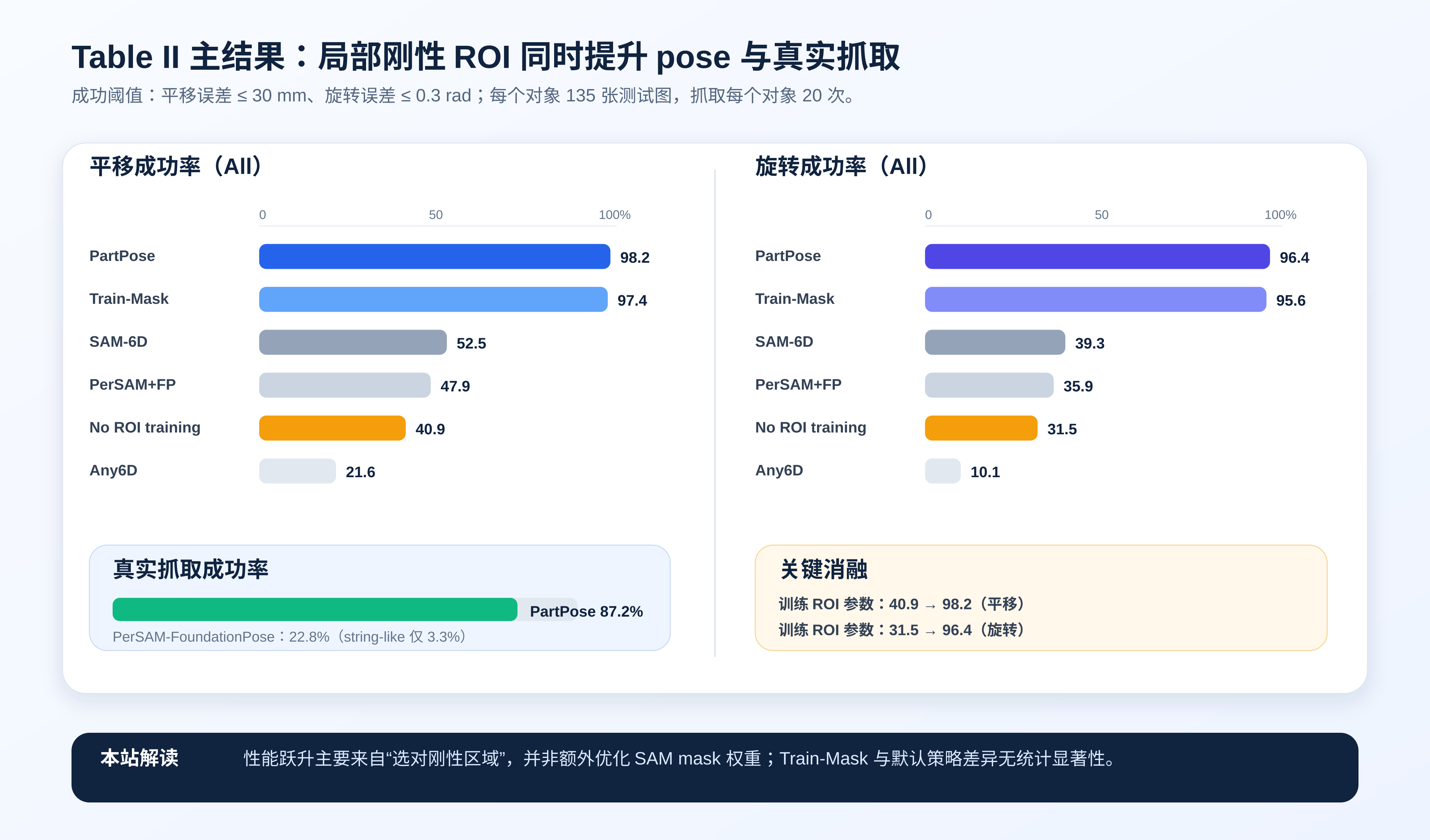Click the PerSAM+FP label in translation chart

pos(133,384)
